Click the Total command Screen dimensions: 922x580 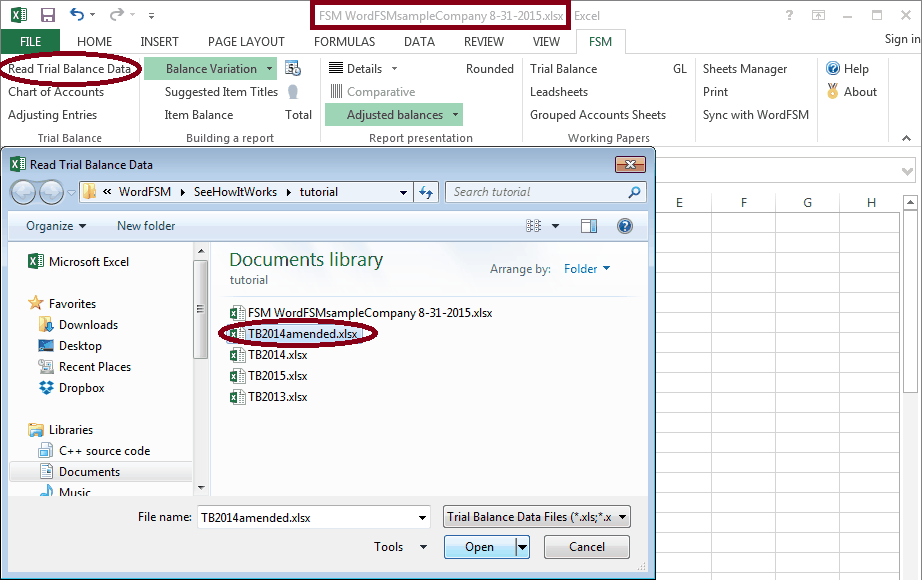point(298,115)
